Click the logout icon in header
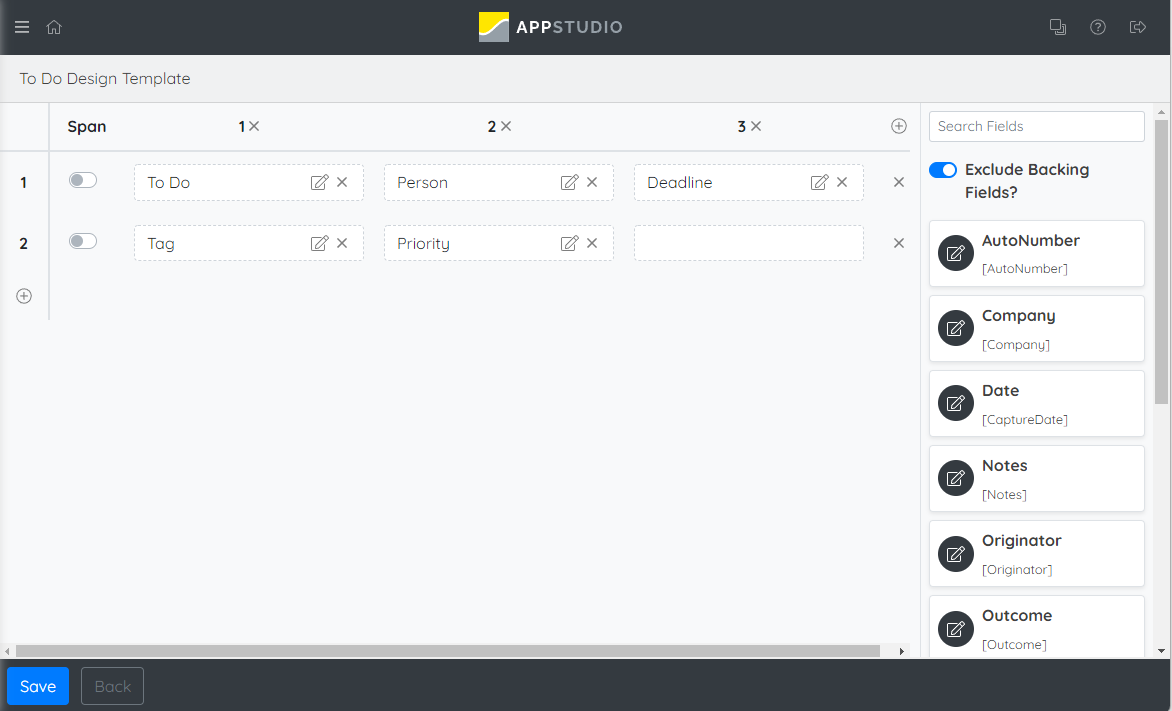 pyautogui.click(x=1137, y=27)
